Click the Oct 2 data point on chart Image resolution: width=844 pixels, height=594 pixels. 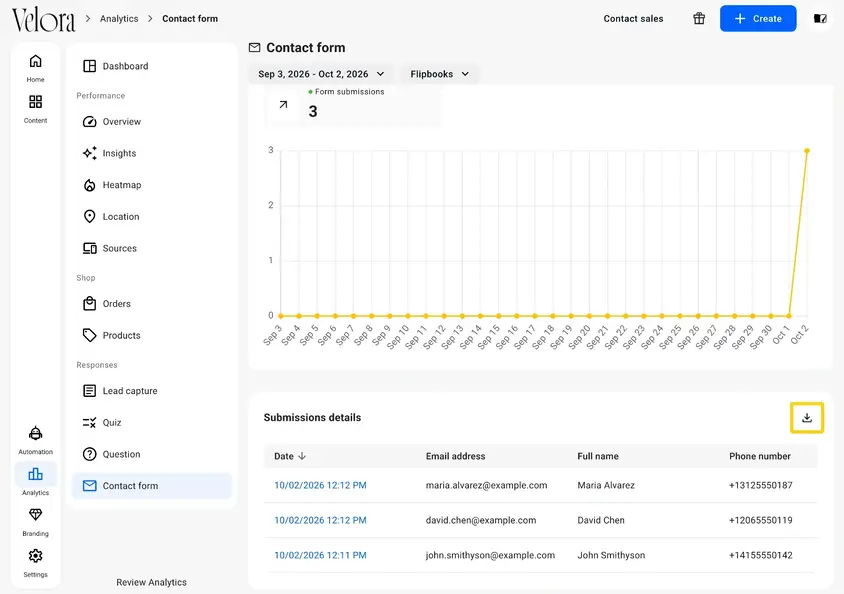pyautogui.click(x=807, y=151)
